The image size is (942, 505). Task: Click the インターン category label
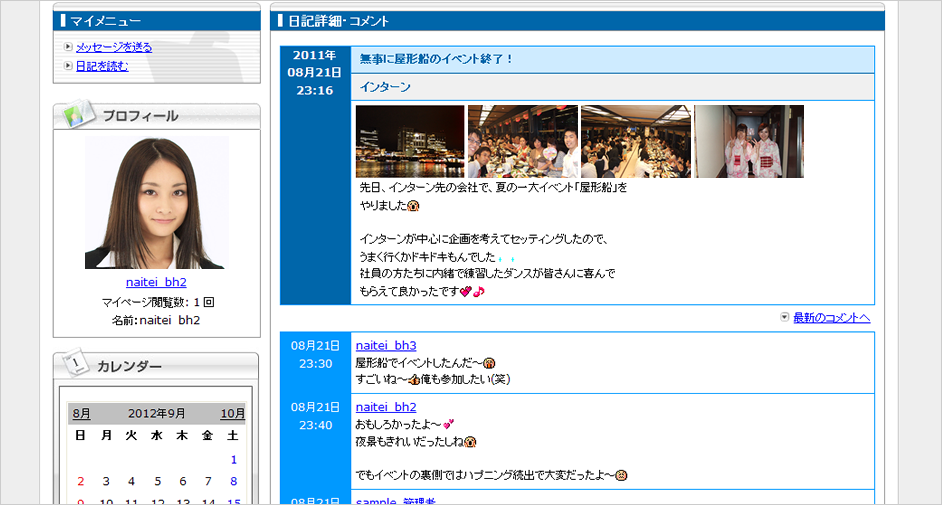pyautogui.click(x=385, y=87)
